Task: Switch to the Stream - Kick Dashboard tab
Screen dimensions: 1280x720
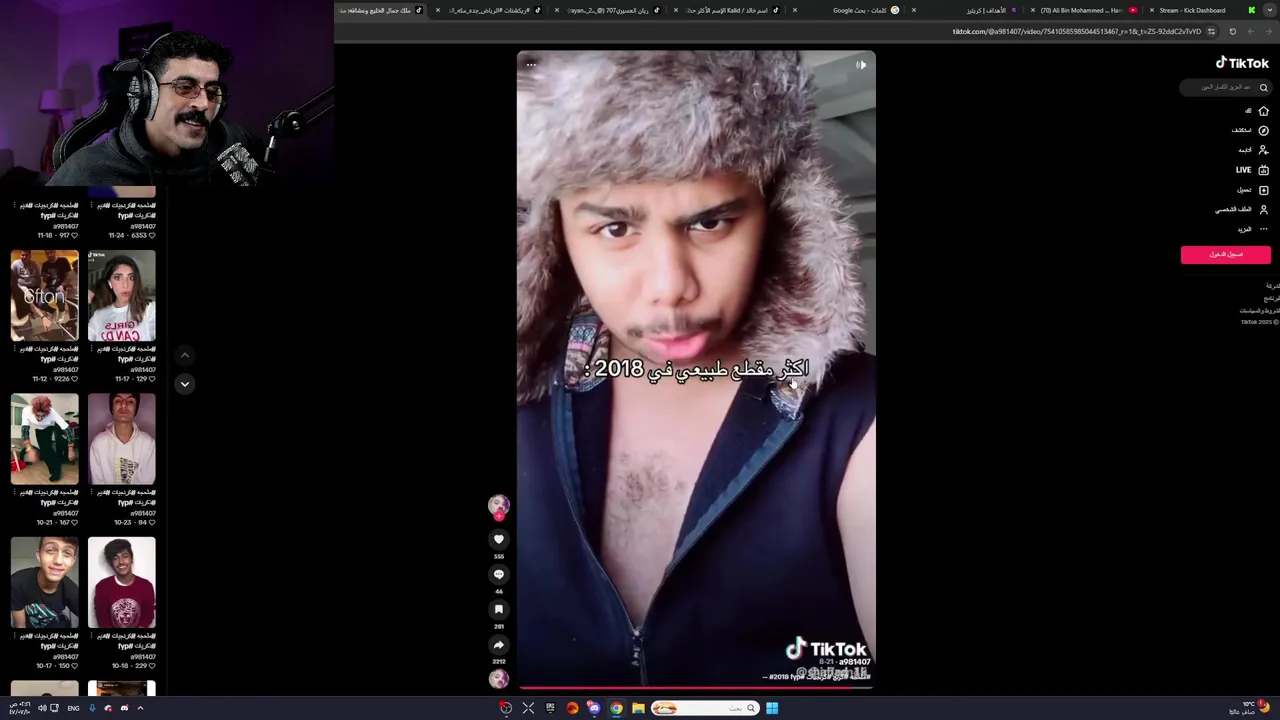Action: pyautogui.click(x=1200, y=10)
